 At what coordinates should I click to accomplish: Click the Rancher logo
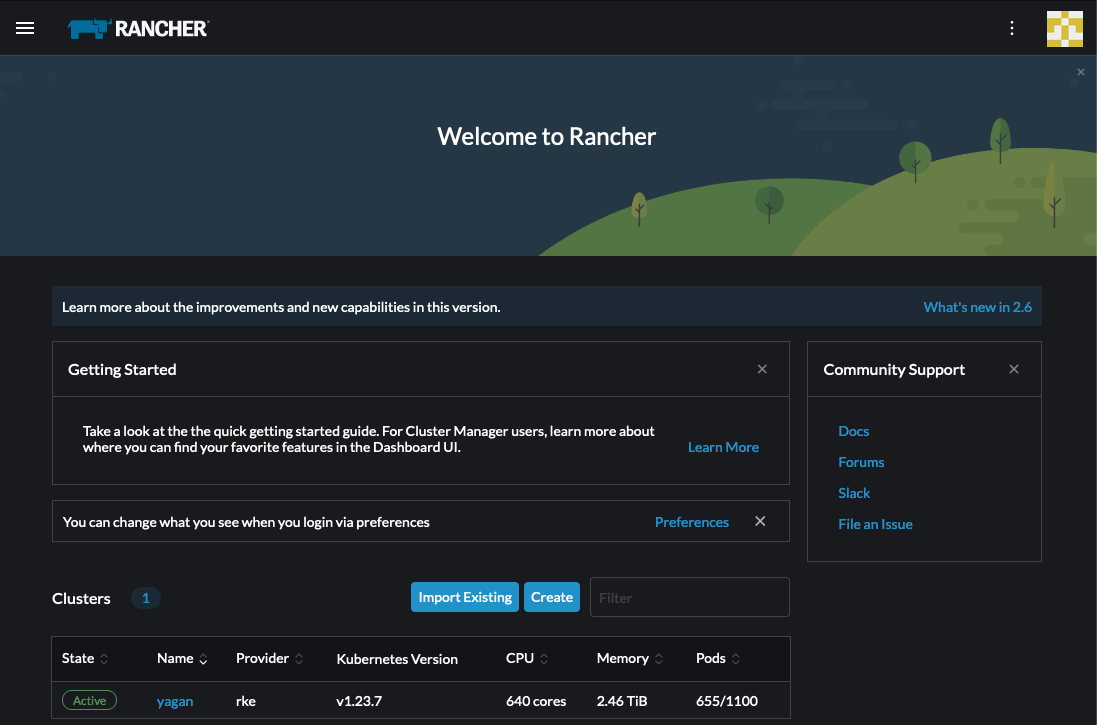138,28
